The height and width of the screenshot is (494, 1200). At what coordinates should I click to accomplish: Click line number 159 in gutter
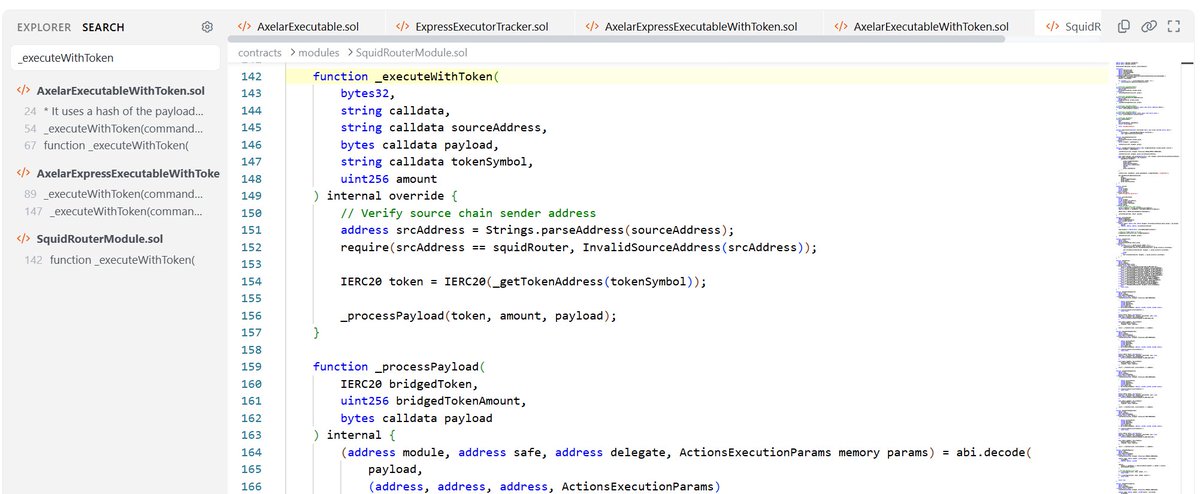coord(251,367)
